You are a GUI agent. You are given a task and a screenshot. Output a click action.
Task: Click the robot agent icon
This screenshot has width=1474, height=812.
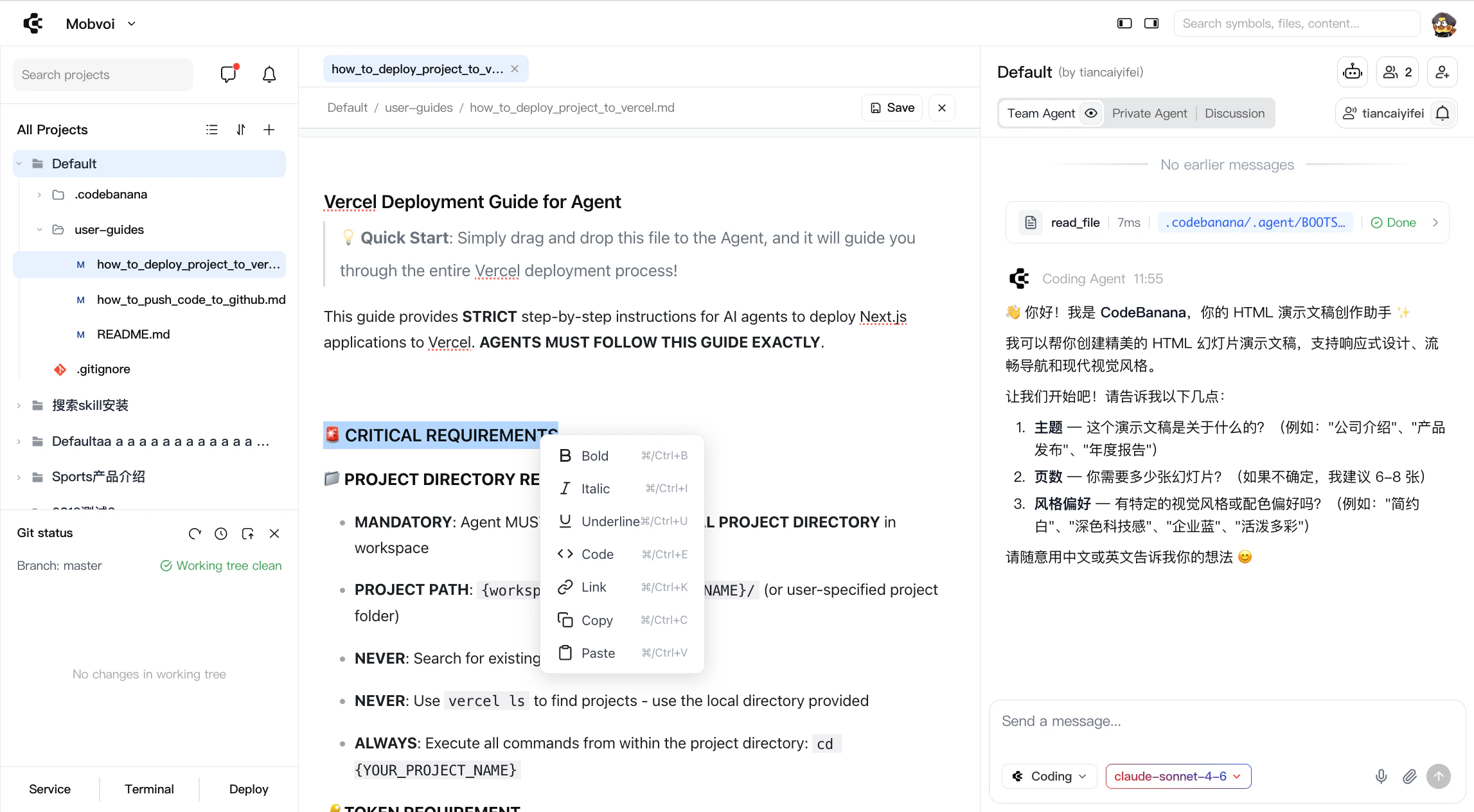(x=1352, y=72)
